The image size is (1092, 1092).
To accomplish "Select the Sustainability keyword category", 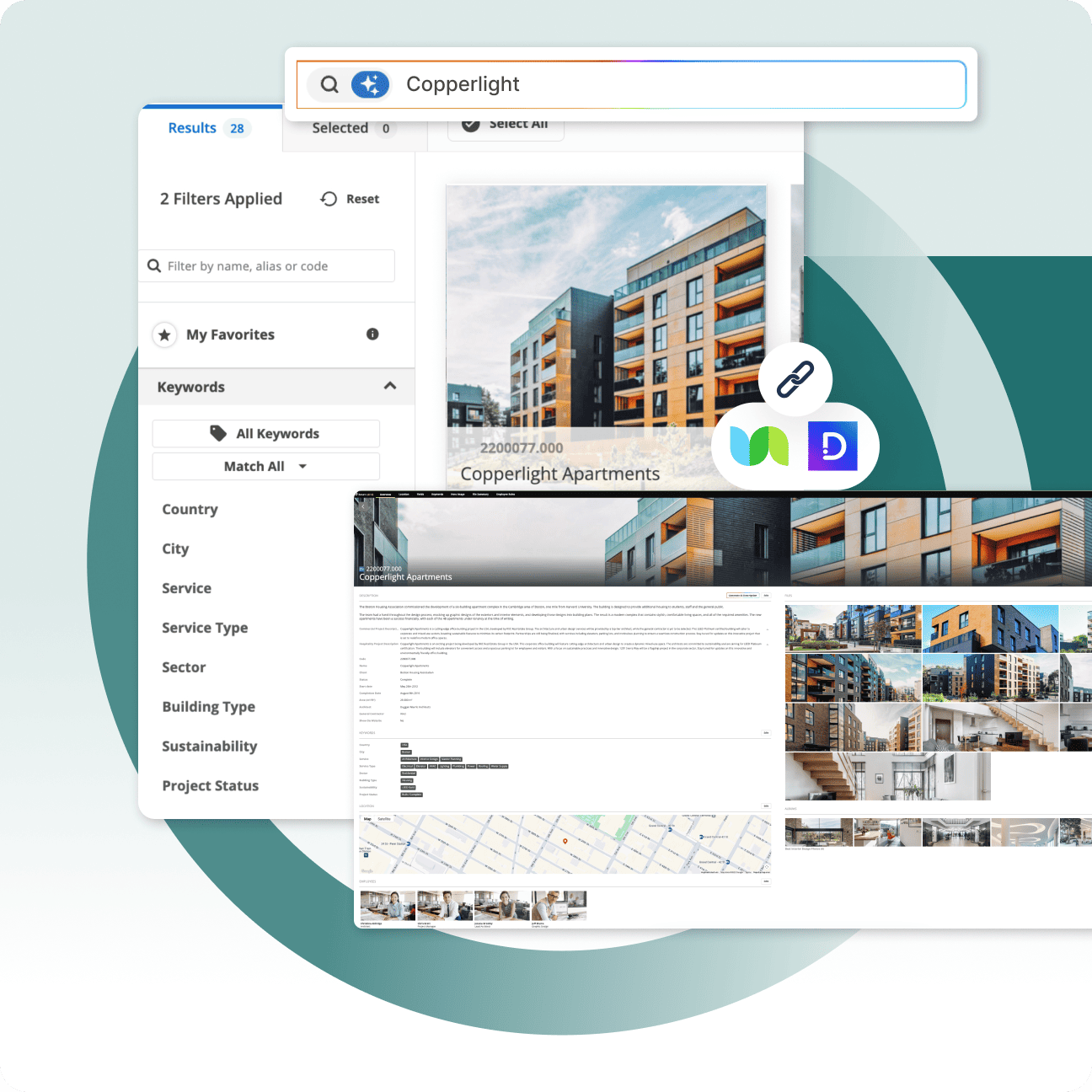I will point(210,747).
